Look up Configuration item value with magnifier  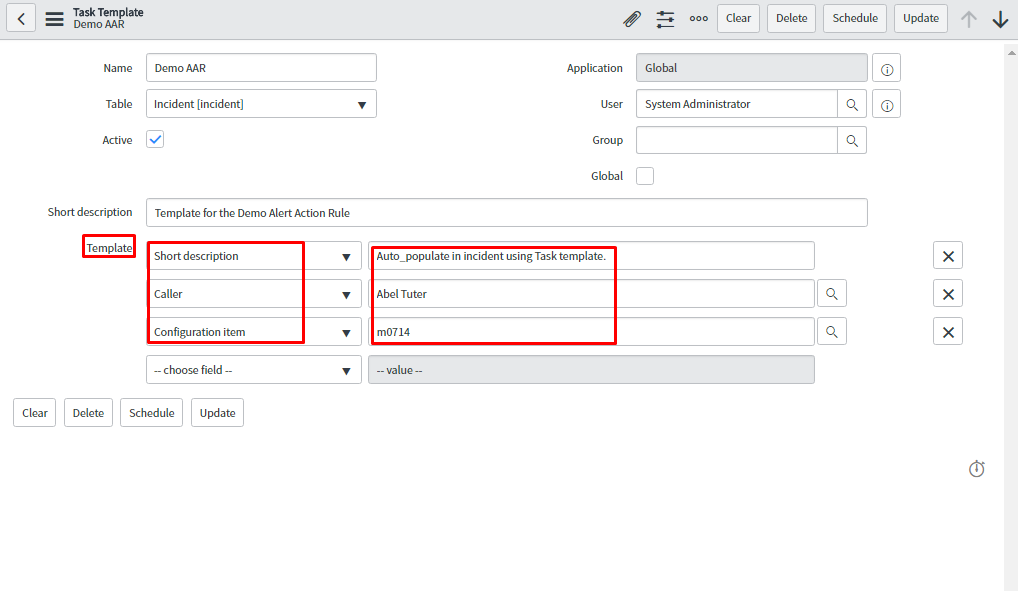832,332
